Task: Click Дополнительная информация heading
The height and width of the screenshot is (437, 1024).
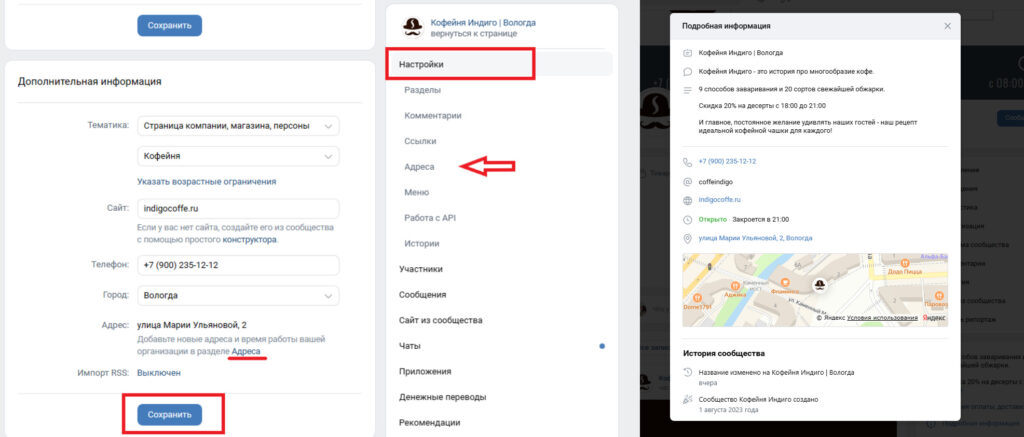Action: click(x=89, y=82)
